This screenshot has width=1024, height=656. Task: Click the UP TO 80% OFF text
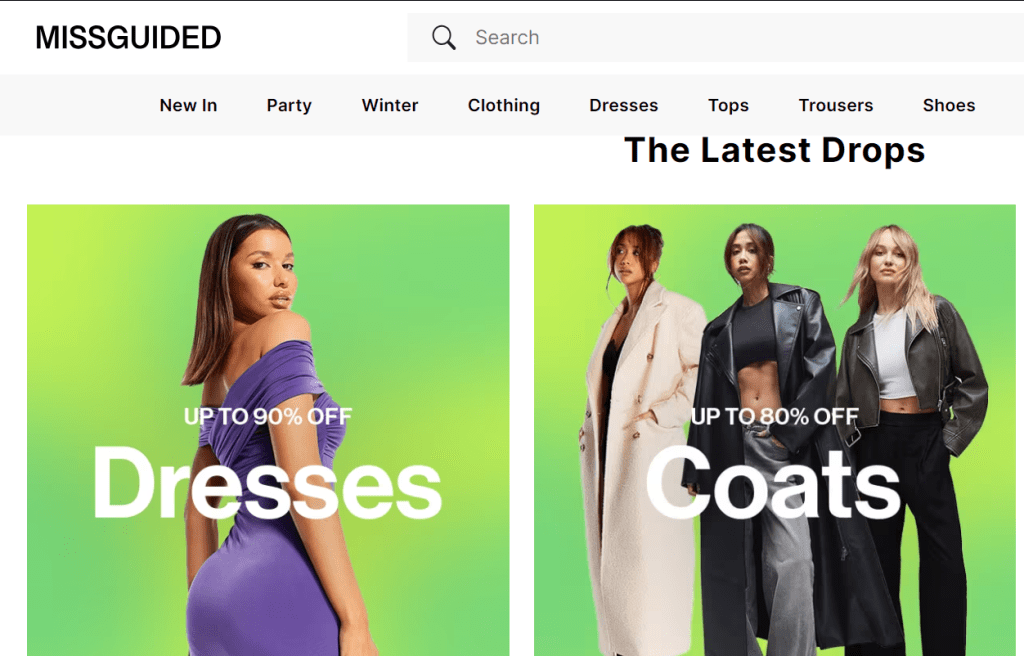pos(775,416)
